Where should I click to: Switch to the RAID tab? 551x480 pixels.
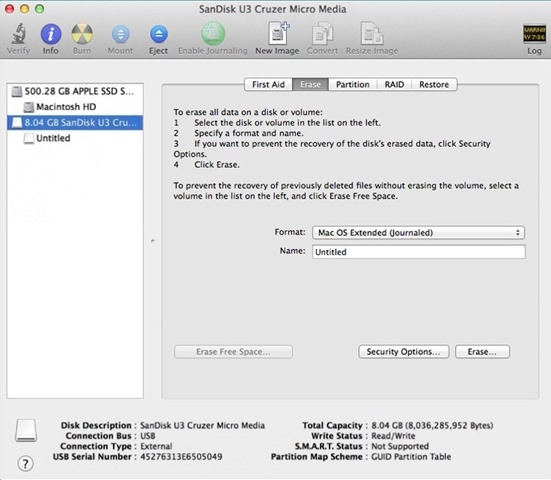(394, 84)
